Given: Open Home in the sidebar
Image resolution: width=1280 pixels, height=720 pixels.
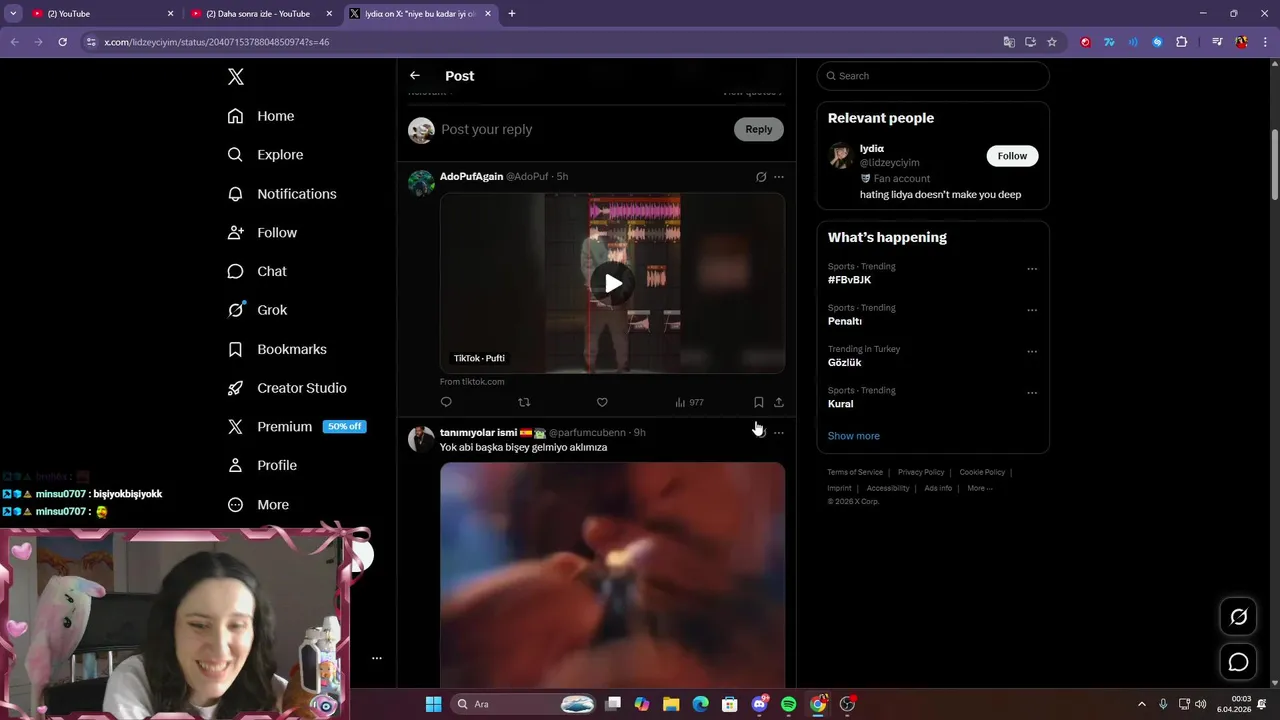Looking at the screenshot, I should point(261,116).
